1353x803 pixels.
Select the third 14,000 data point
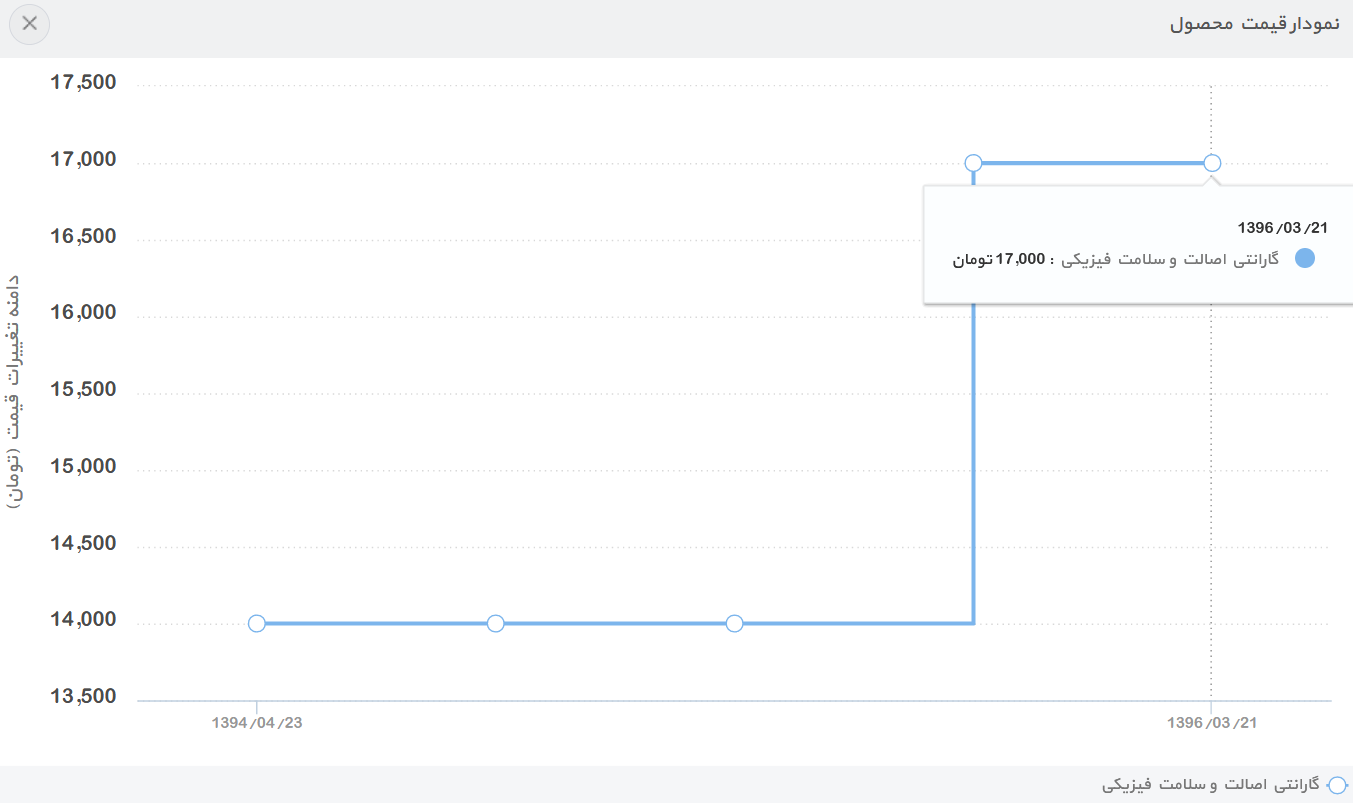[734, 623]
